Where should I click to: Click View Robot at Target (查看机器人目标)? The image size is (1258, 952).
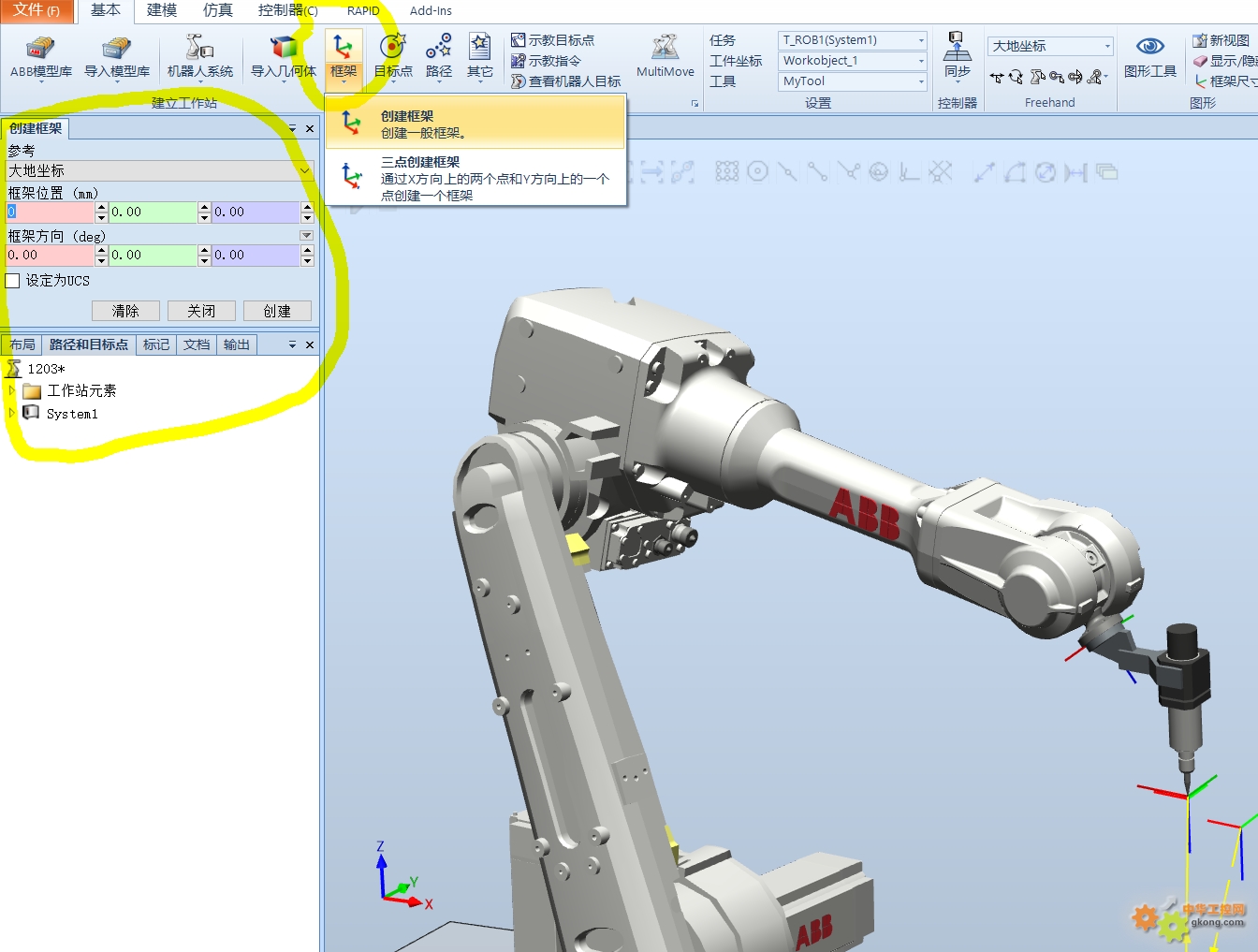[566, 81]
